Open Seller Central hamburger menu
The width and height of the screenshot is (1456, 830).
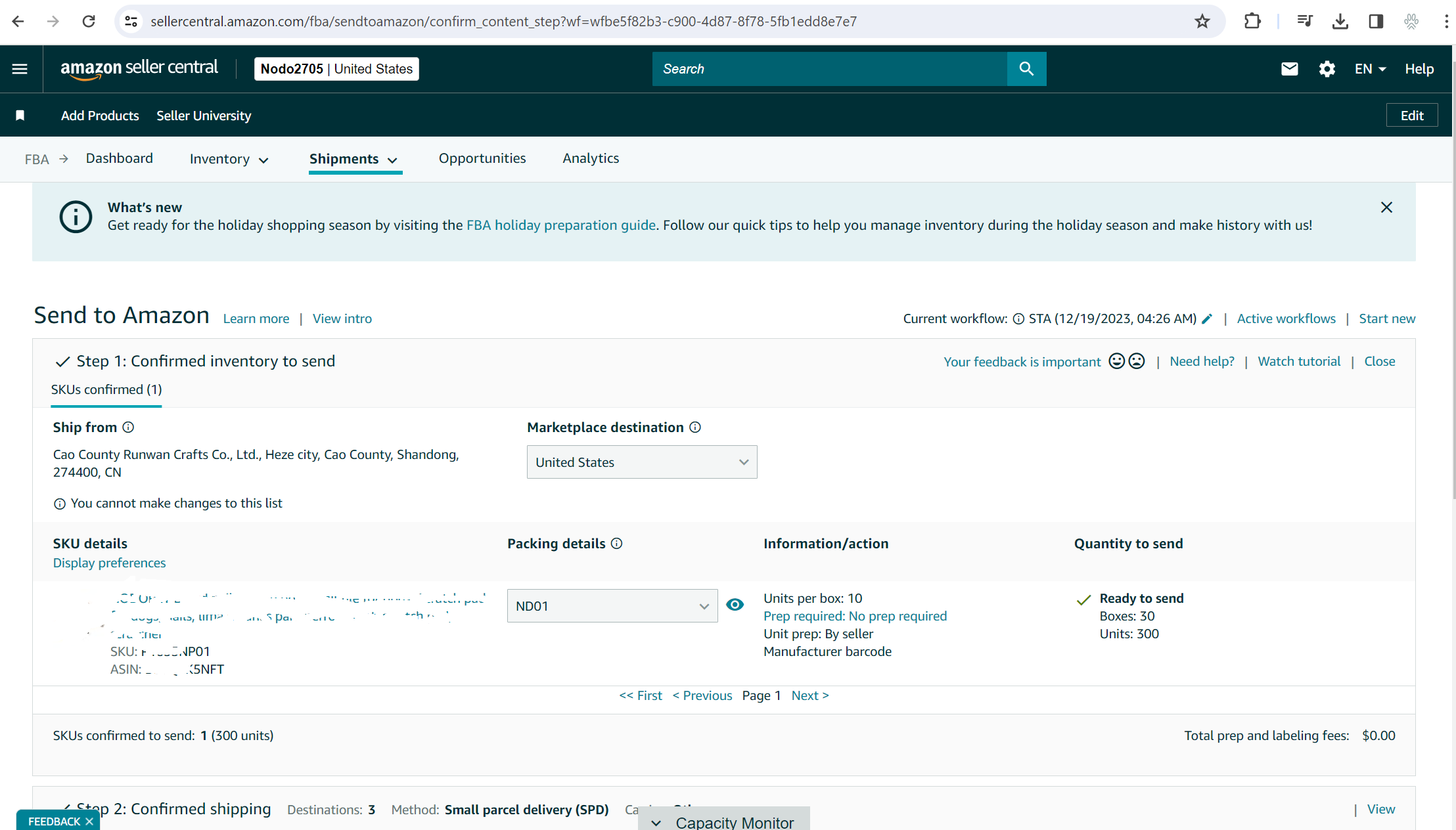pos(20,69)
